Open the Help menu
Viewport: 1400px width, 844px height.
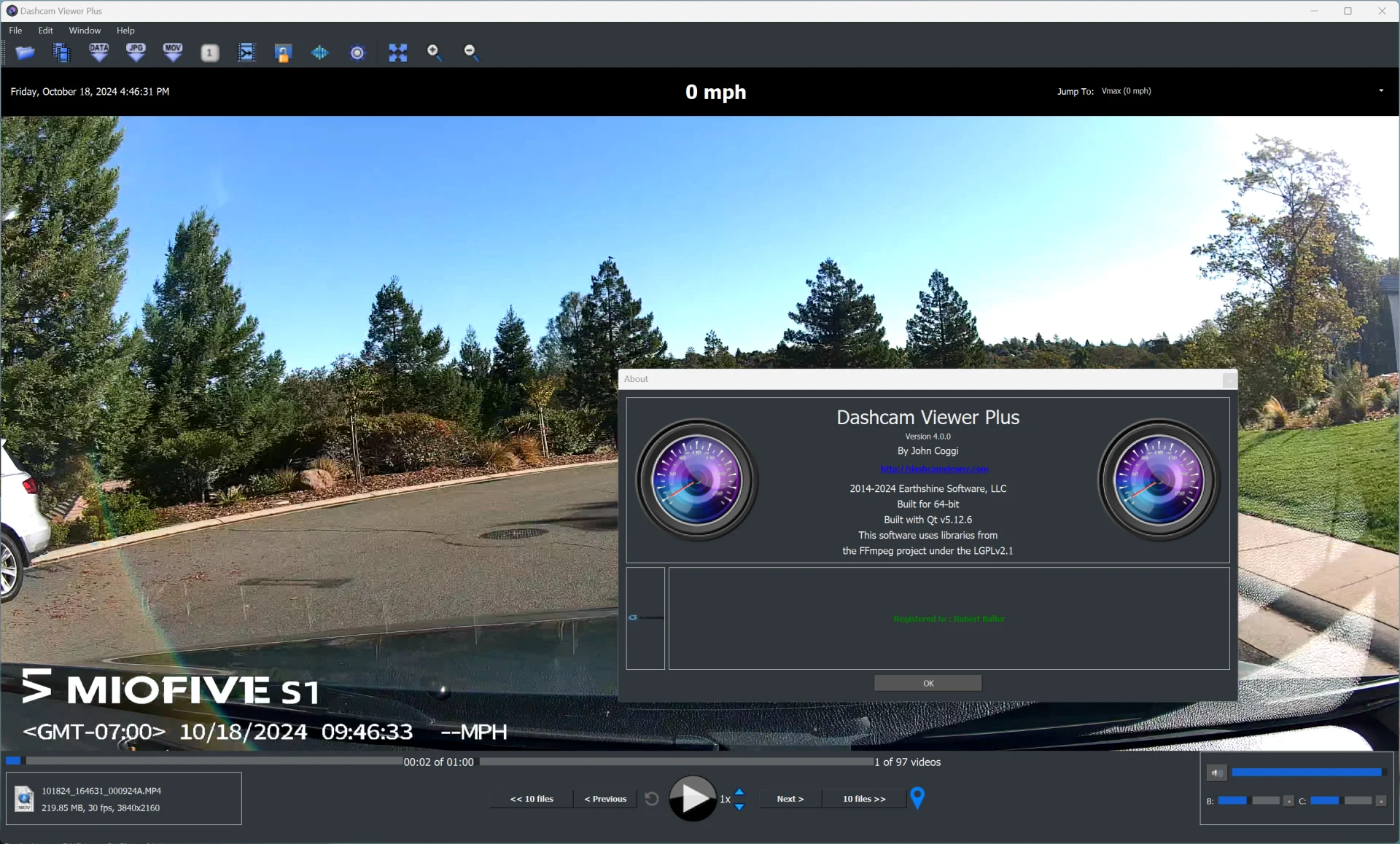point(125,31)
